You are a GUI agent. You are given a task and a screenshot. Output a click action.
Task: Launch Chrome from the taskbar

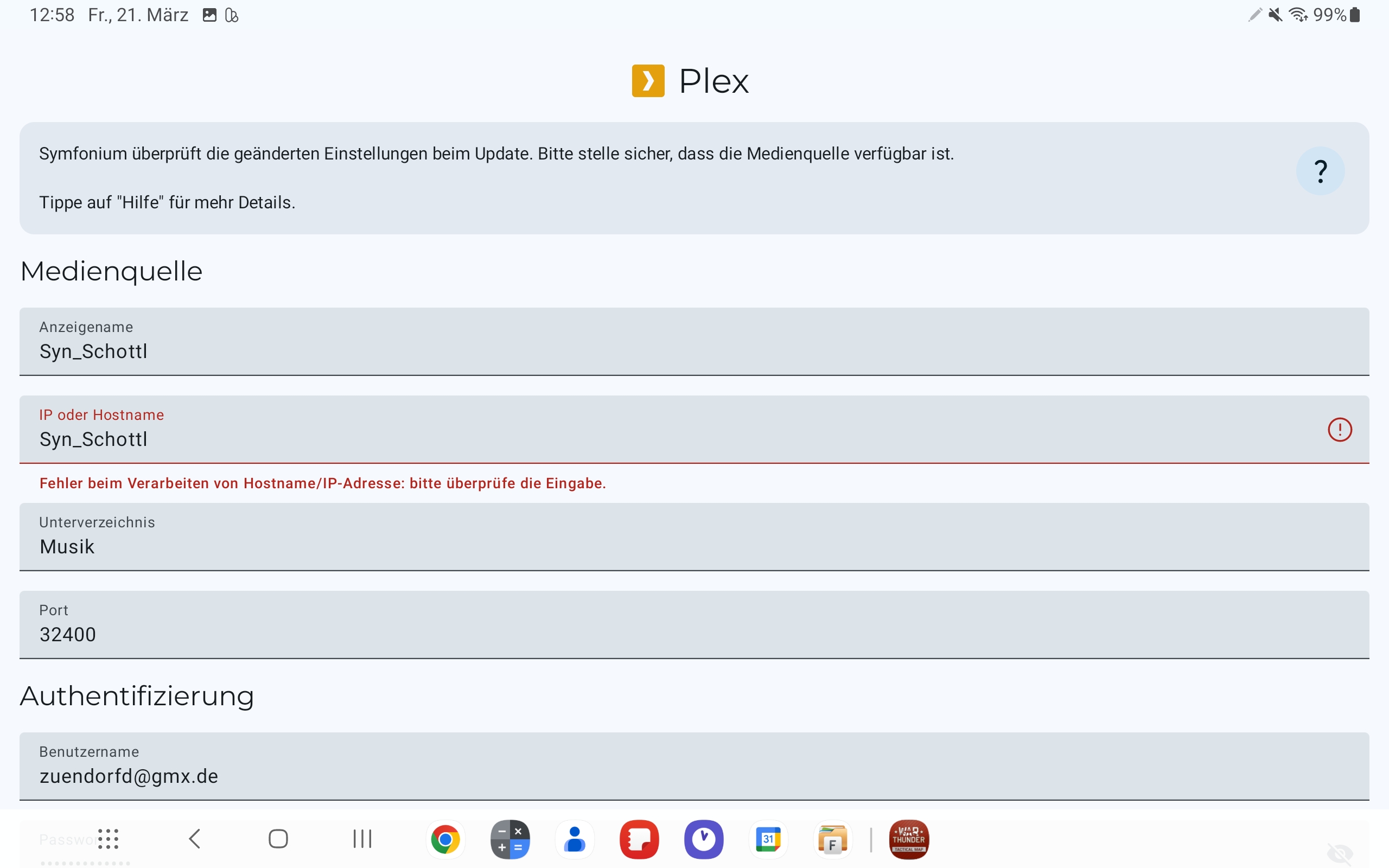445,839
